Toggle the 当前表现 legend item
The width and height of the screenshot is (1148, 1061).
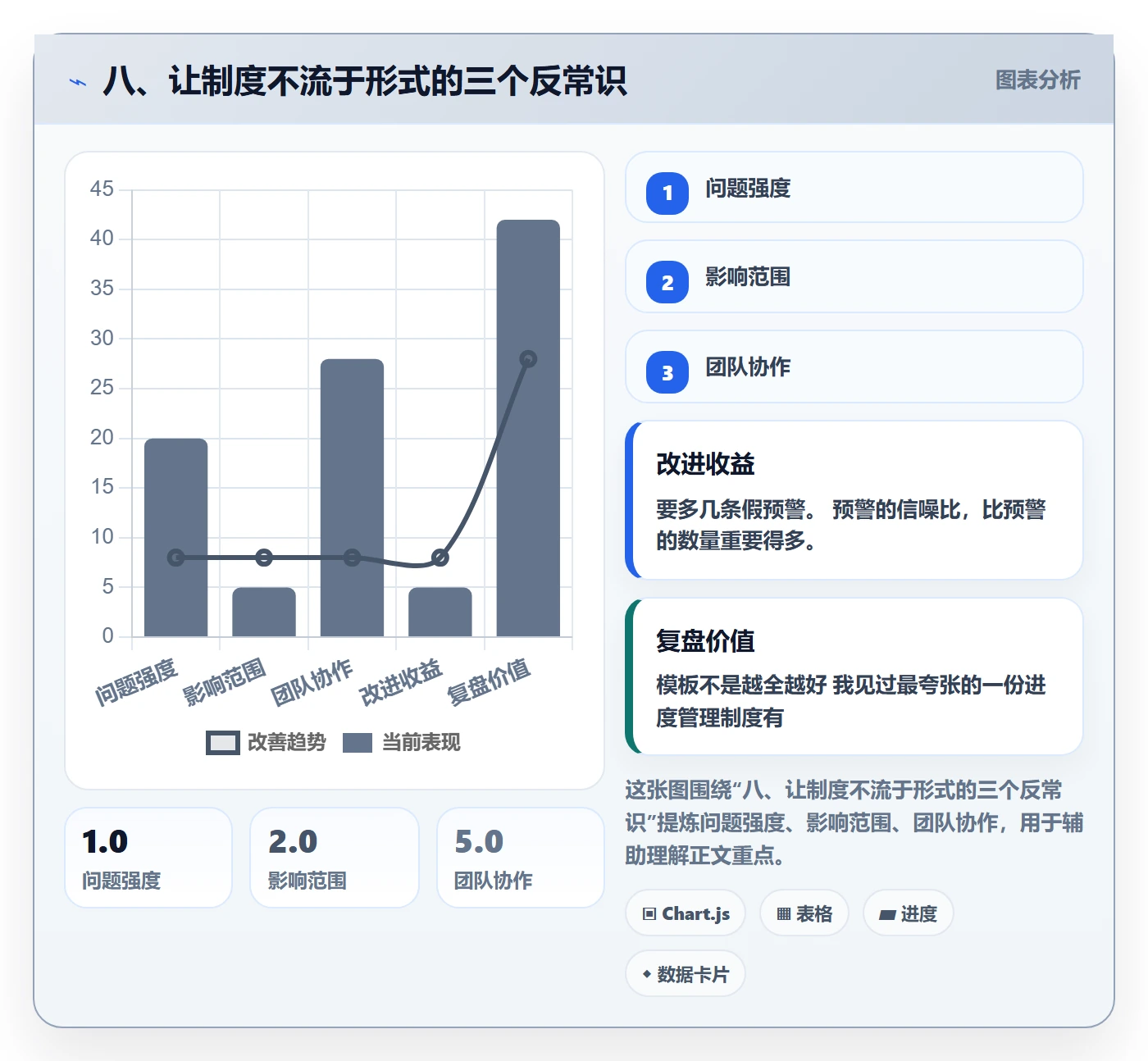401,742
